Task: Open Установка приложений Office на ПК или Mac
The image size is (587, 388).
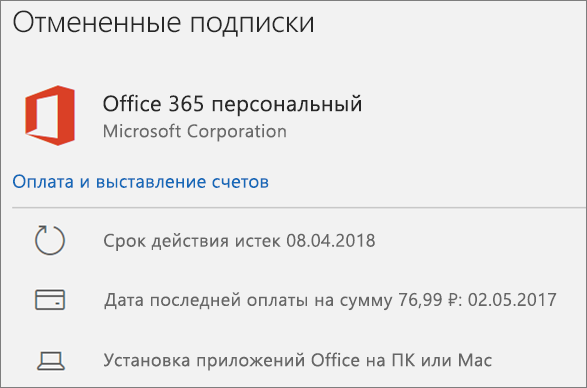Action: [298, 360]
